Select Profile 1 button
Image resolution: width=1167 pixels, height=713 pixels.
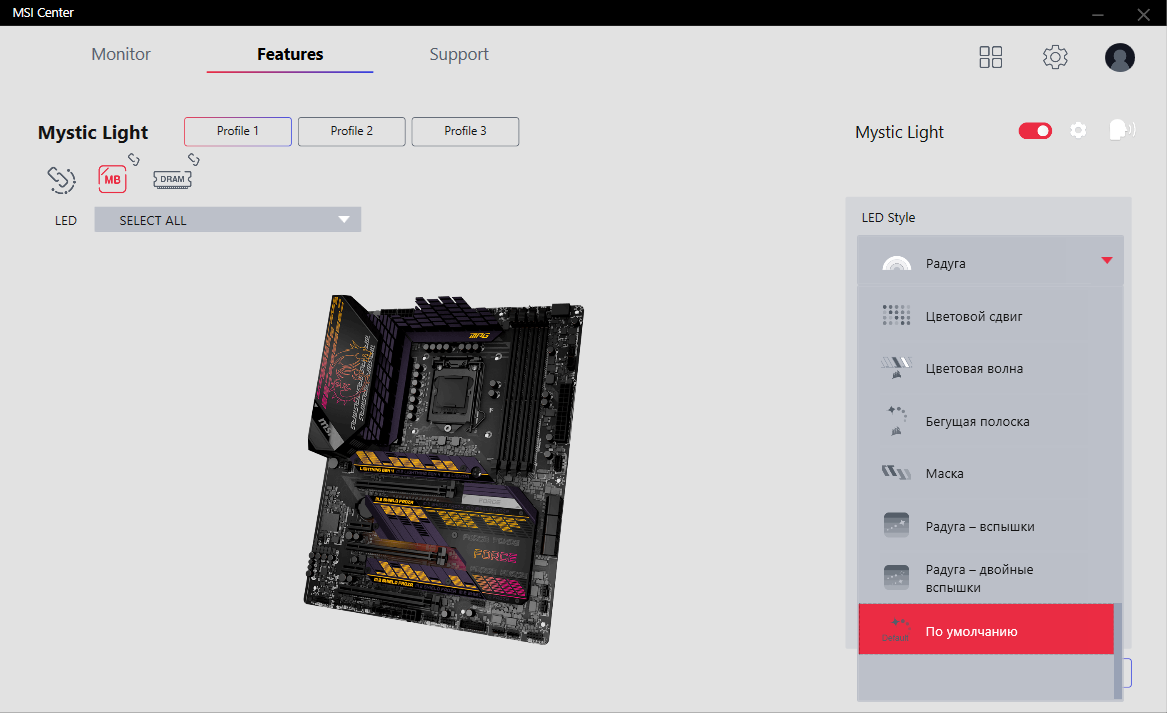click(x=238, y=131)
